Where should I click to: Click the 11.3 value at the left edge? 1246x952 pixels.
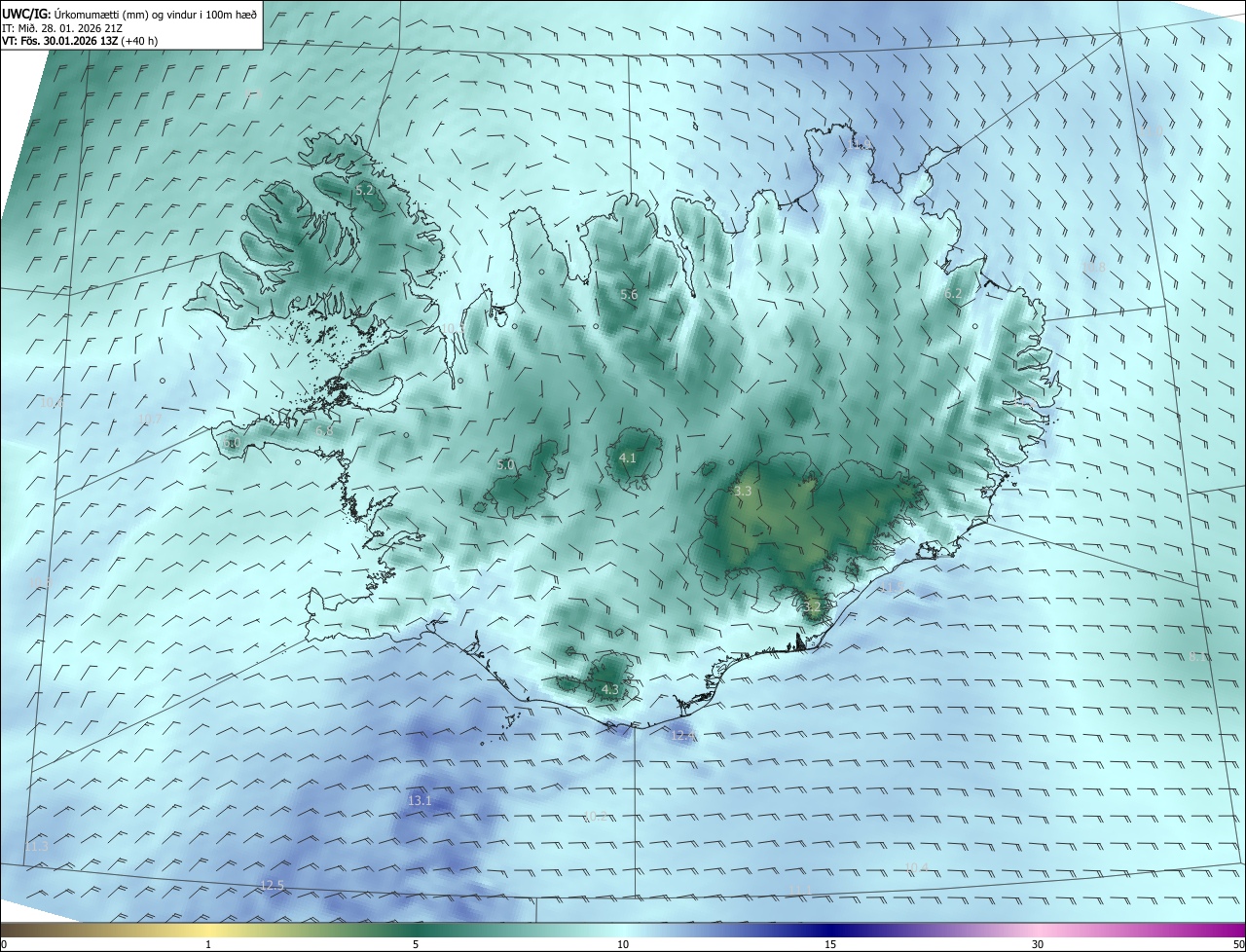pyautogui.click(x=36, y=847)
